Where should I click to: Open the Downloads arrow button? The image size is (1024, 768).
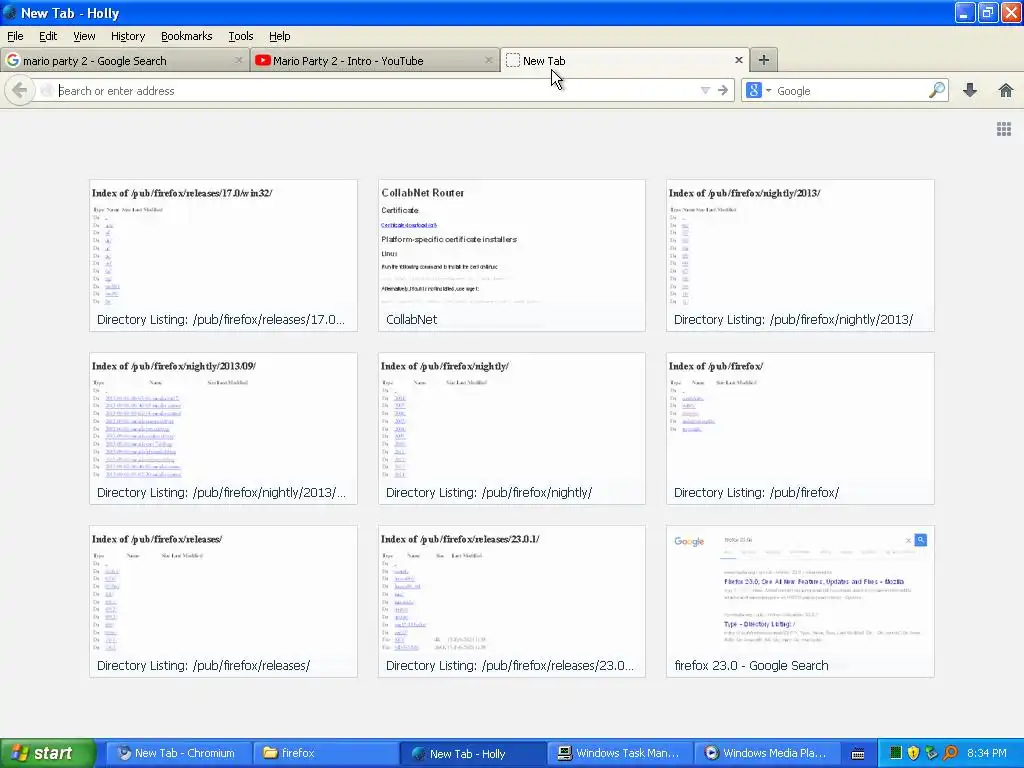[970, 90]
